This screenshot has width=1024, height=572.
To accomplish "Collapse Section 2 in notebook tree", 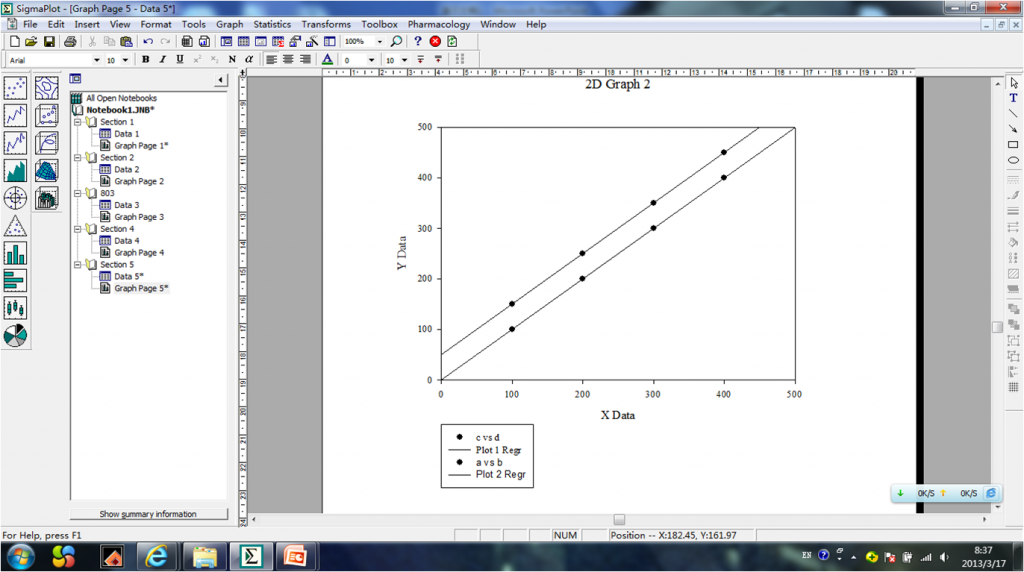I will (78, 157).
